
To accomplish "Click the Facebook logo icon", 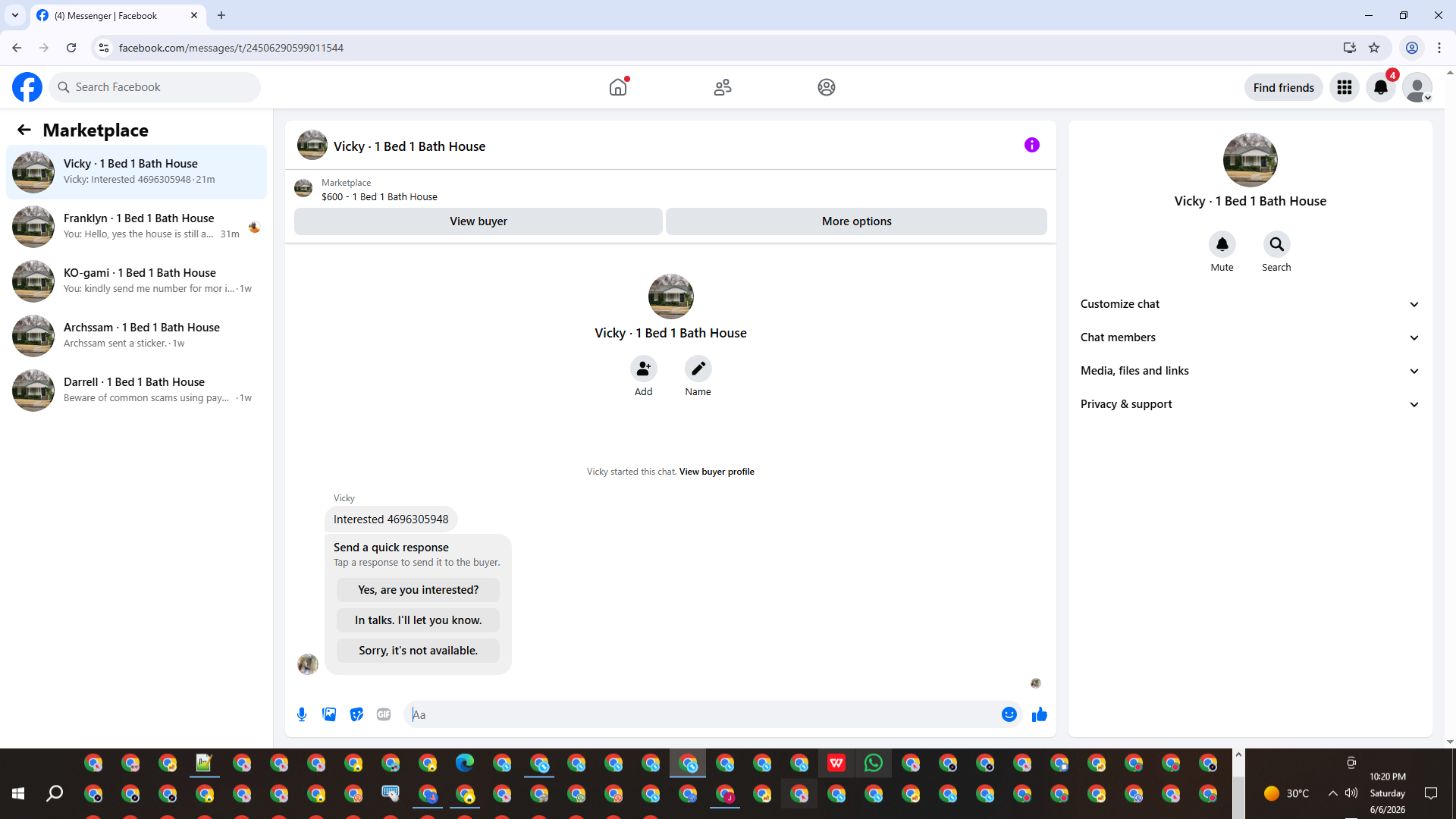I will coord(27,87).
